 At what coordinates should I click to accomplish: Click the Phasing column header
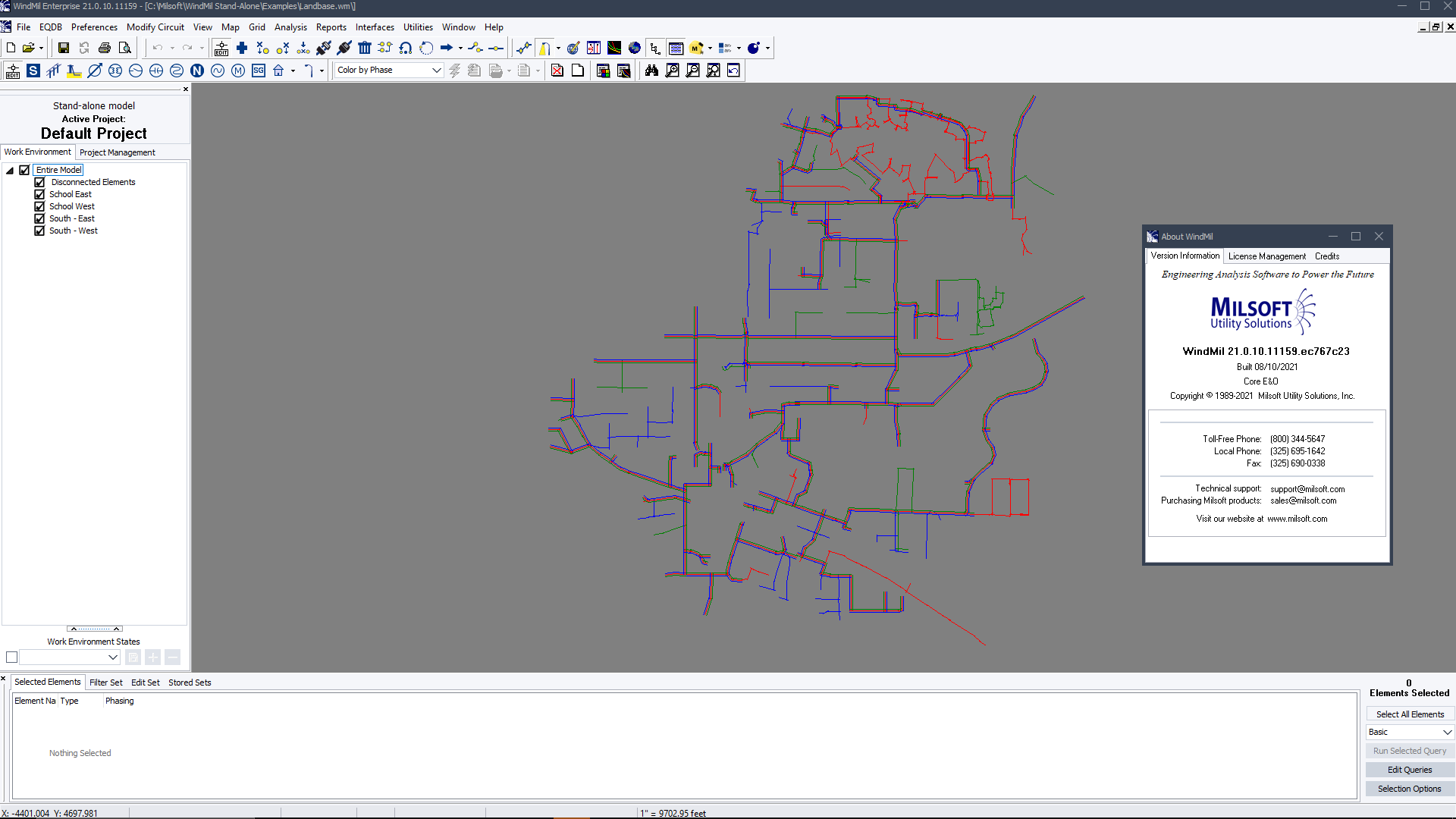pos(120,701)
